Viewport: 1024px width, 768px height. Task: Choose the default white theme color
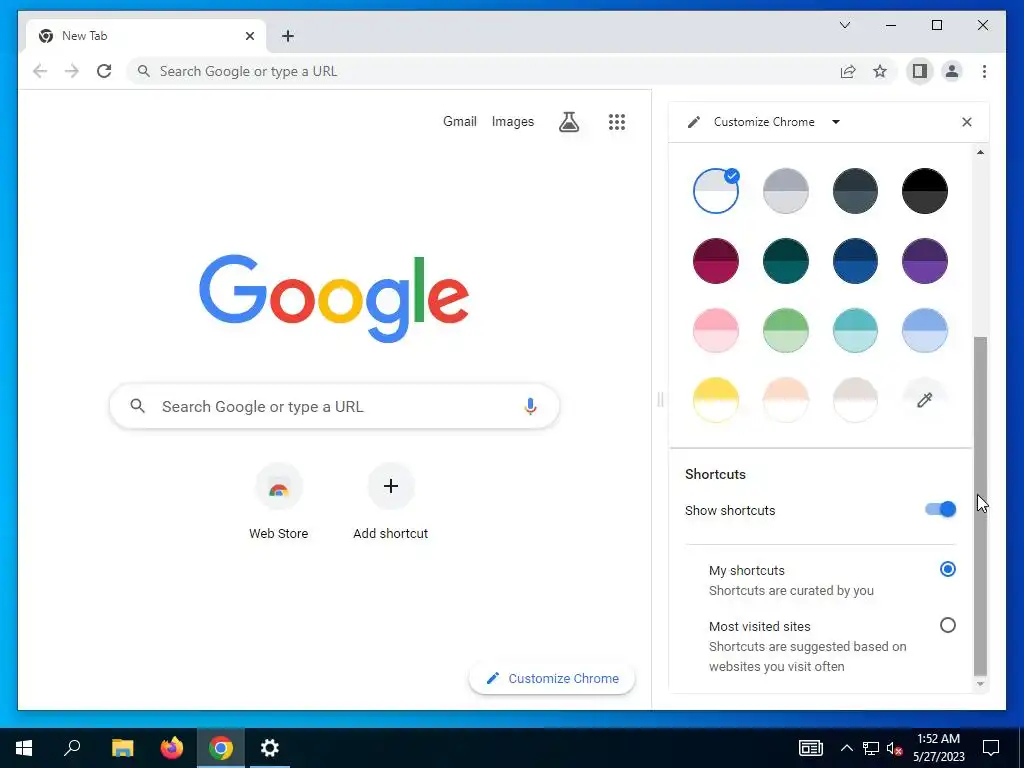pos(716,191)
